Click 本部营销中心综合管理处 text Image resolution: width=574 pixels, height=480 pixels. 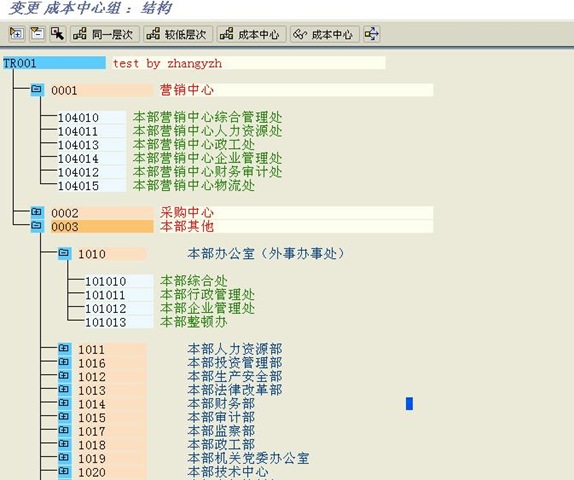(207, 117)
